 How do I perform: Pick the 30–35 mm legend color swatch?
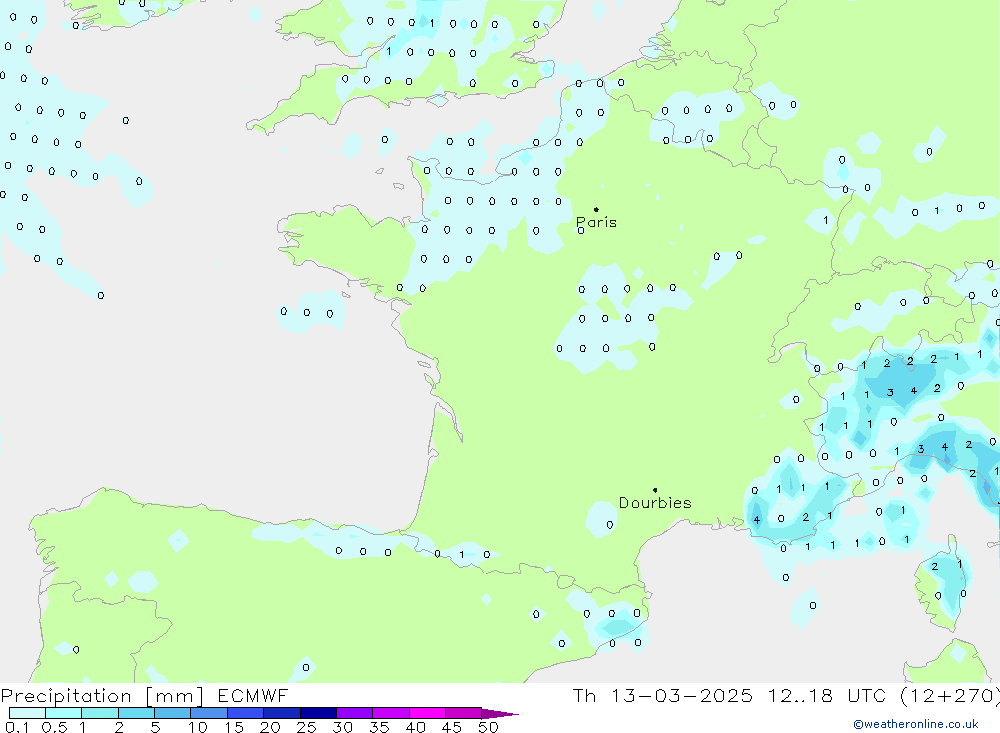pos(355,713)
